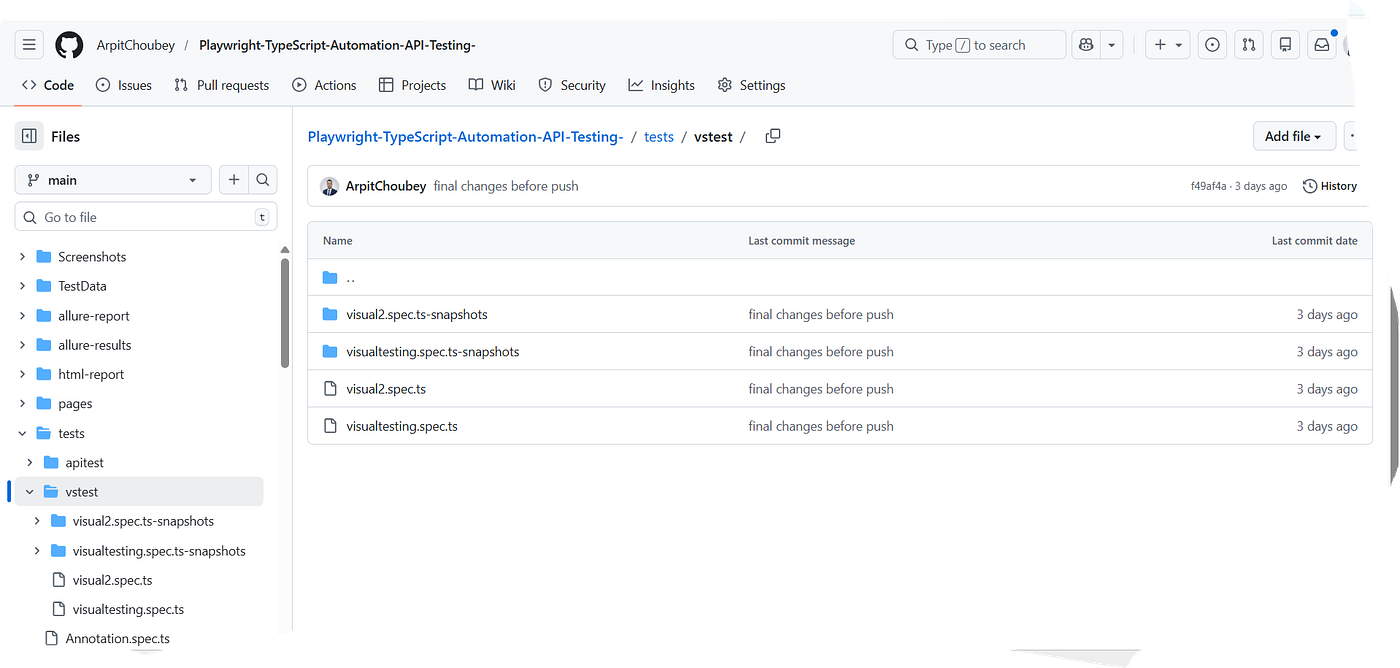Expand the html-report folder chevron
The image size is (1400, 668).
coord(23,374)
